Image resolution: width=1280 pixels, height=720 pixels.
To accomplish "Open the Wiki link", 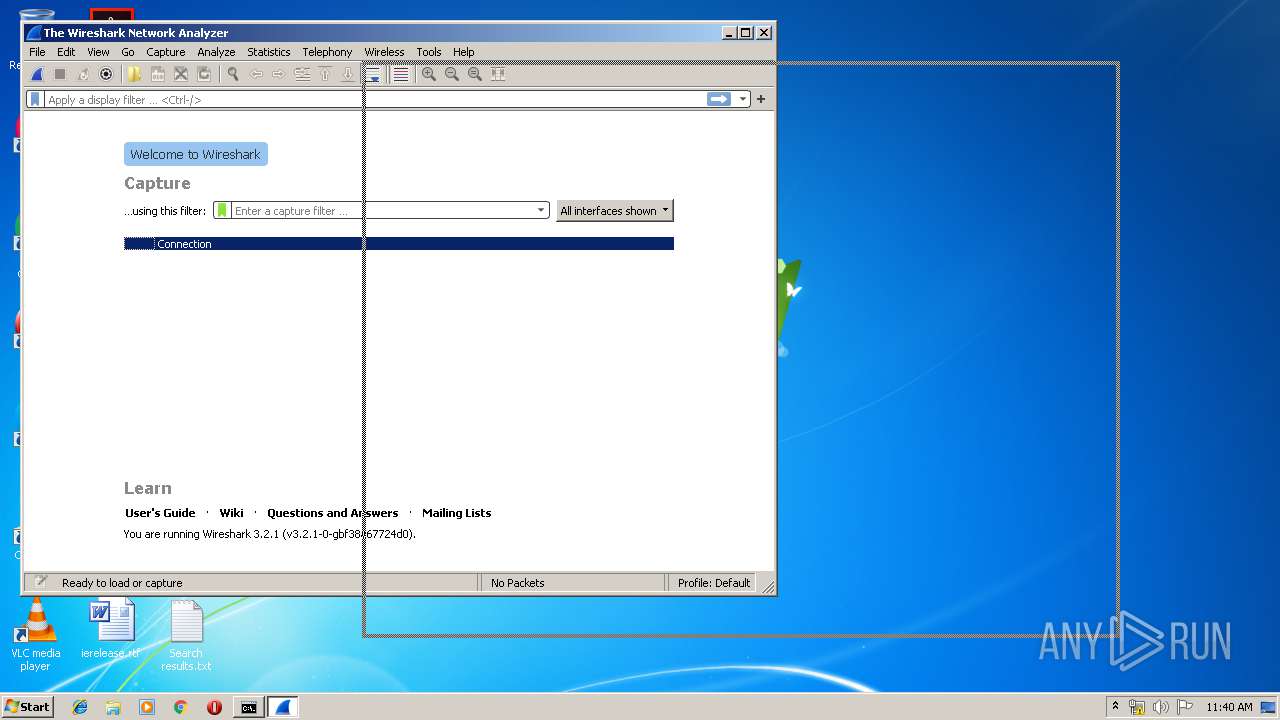I will [231, 513].
